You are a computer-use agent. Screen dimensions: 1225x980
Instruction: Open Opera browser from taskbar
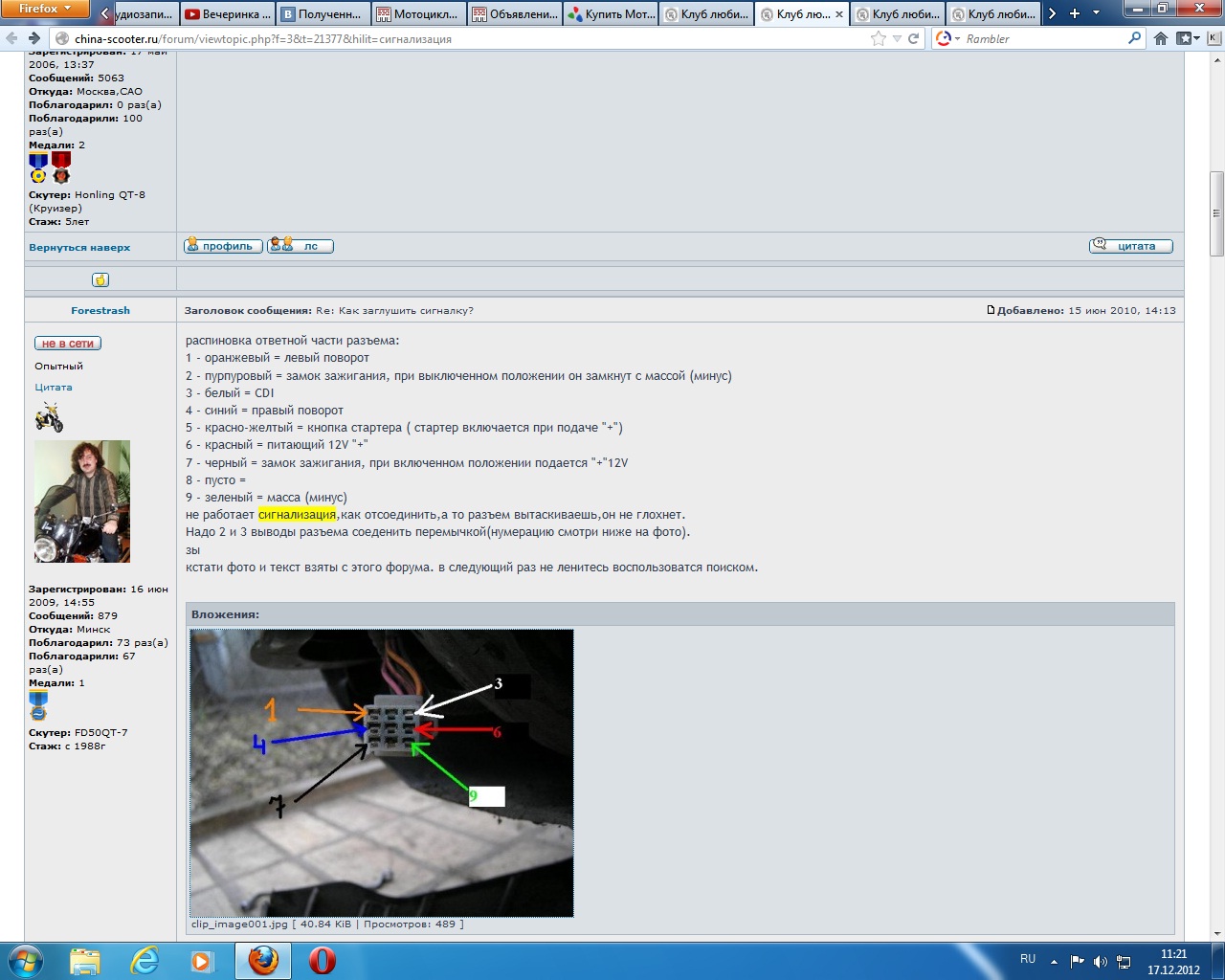(x=323, y=960)
